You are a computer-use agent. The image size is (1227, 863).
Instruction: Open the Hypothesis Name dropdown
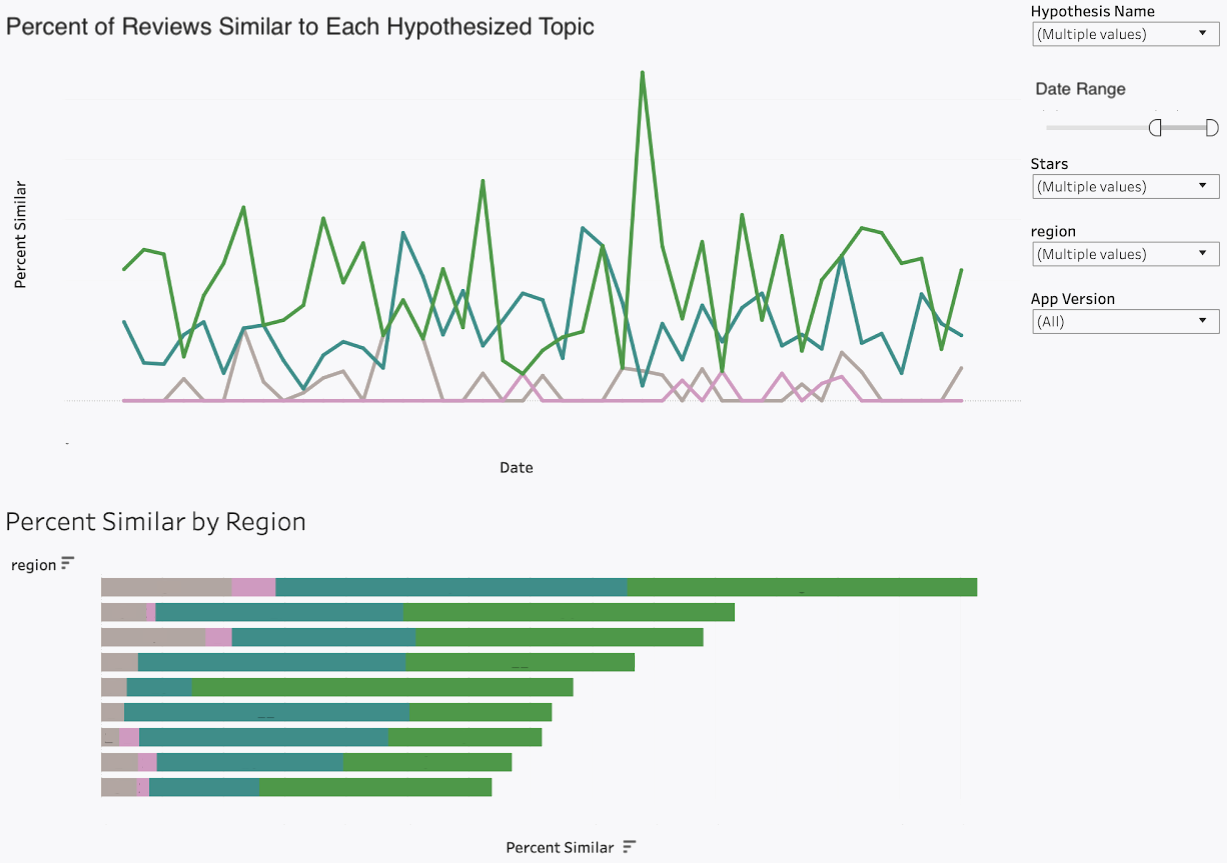pos(1124,34)
